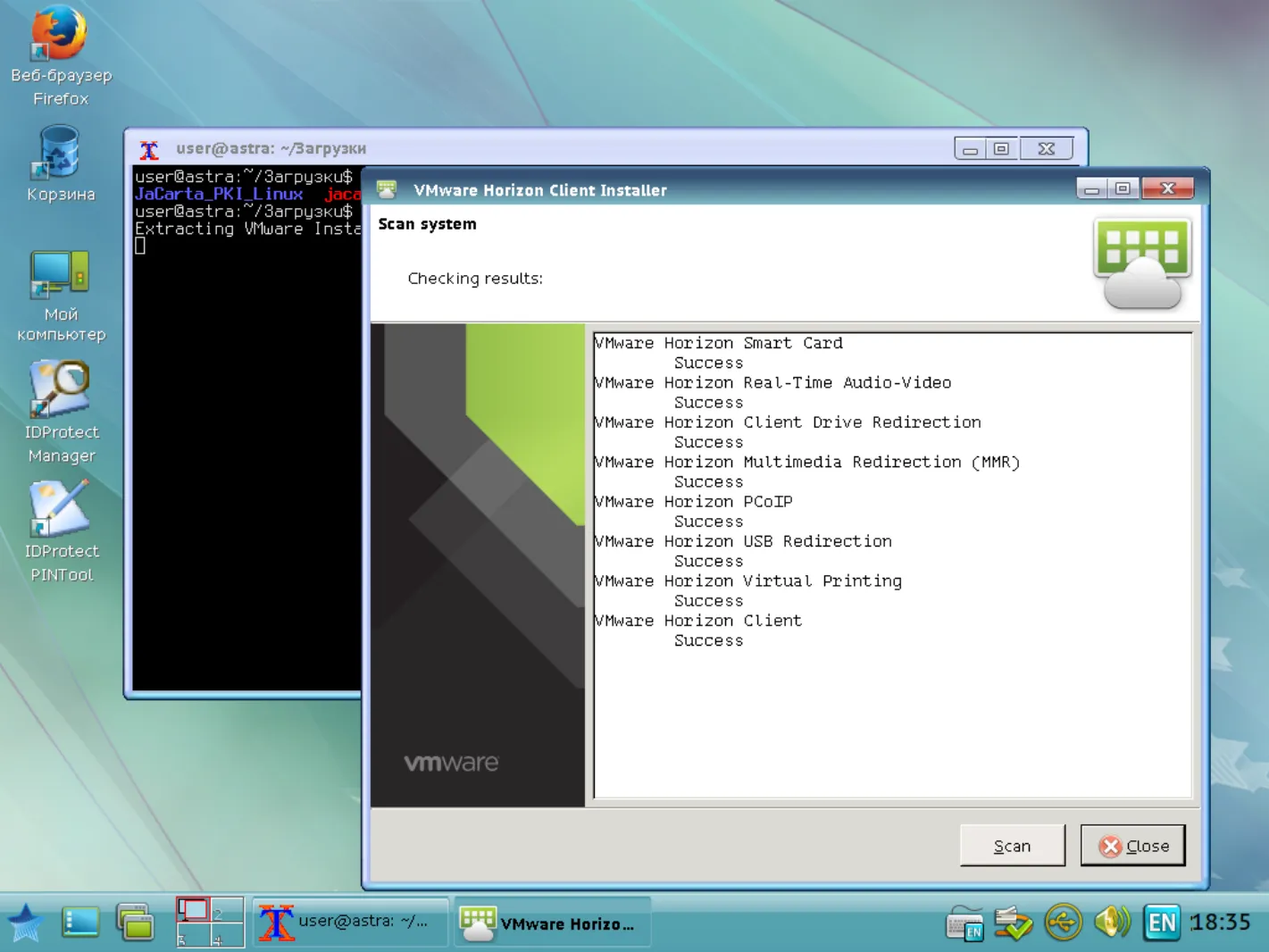Click the terminal window's X icon in its titlebar
This screenshot has height=952, width=1269.
(x=149, y=149)
